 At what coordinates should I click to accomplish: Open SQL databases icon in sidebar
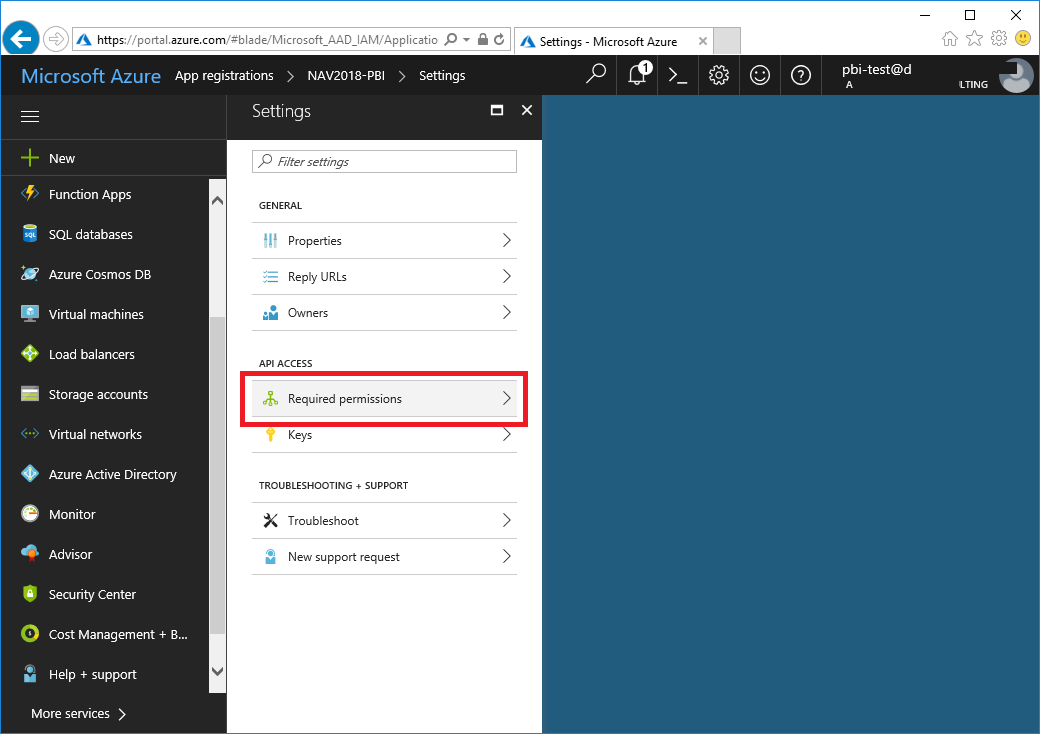30,233
